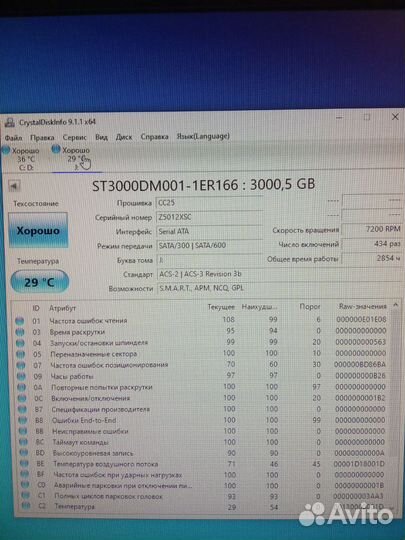405x540 pixels.
Task: Open the Справка menu
Action: click(x=154, y=137)
